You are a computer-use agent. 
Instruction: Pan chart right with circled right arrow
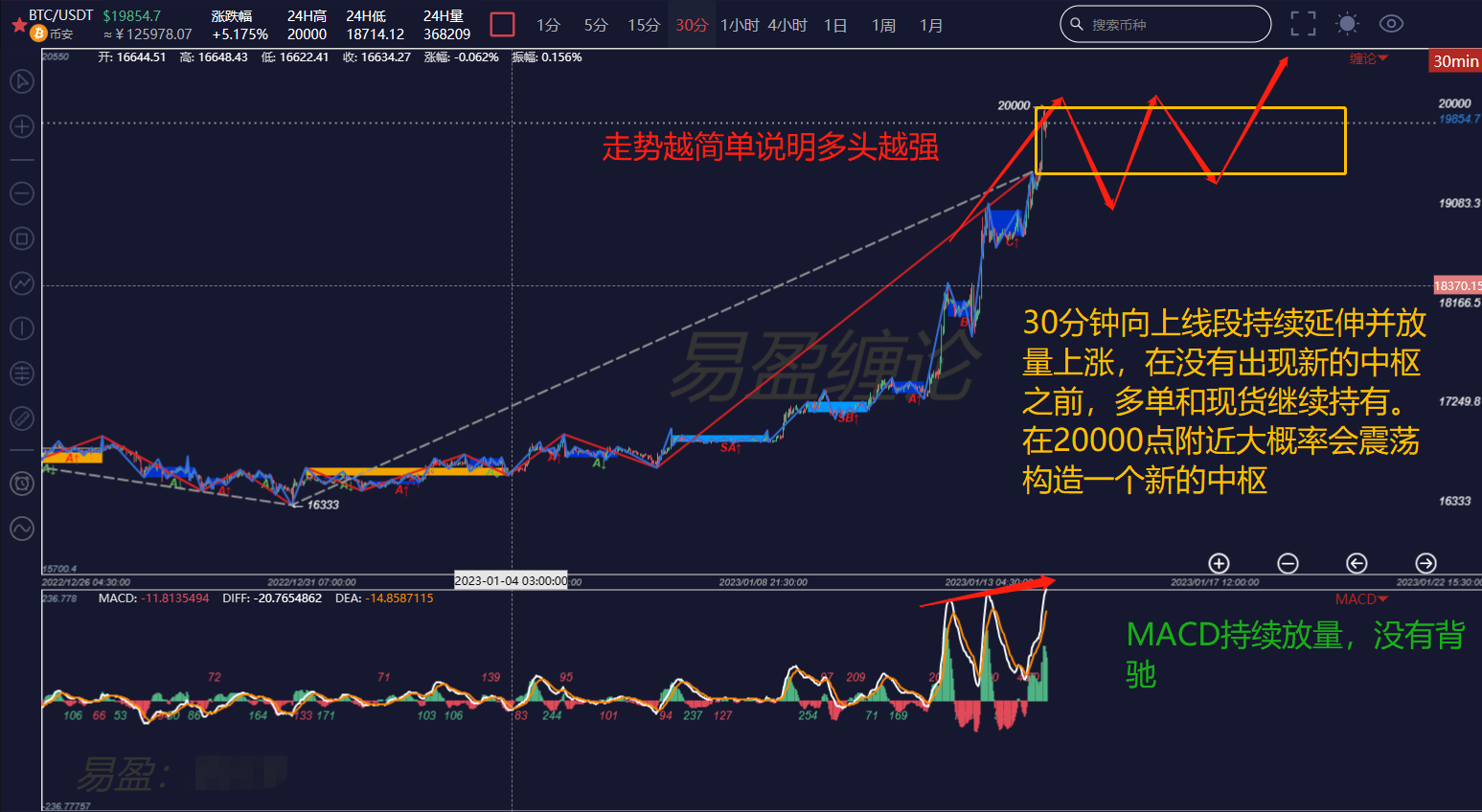click(x=1425, y=563)
